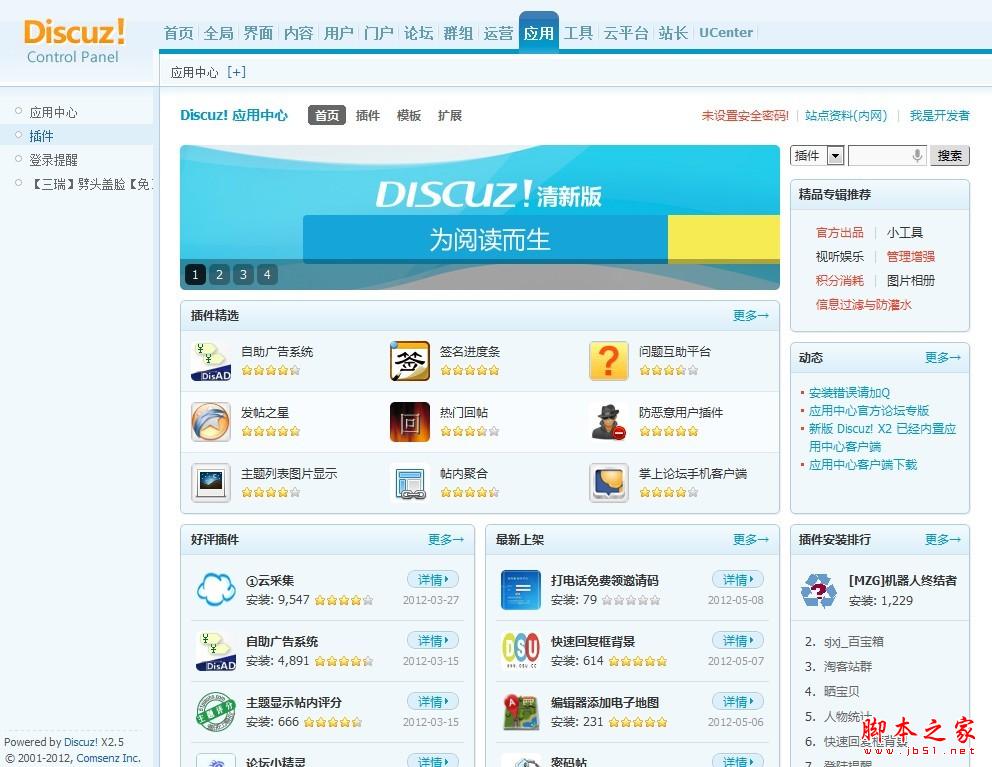992x767 pixels.
Task: Jump to carousel slide 4
Action: tap(267, 274)
